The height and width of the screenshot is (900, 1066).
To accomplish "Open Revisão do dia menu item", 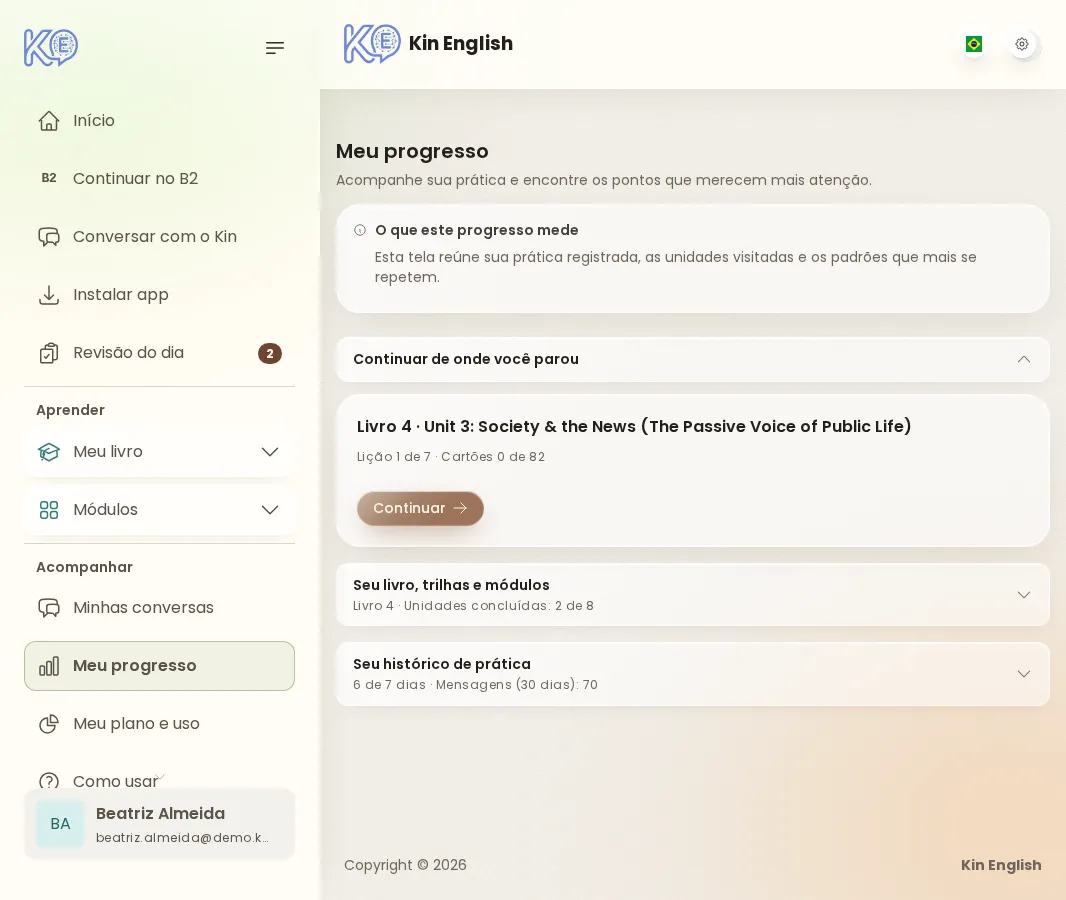I will [159, 353].
